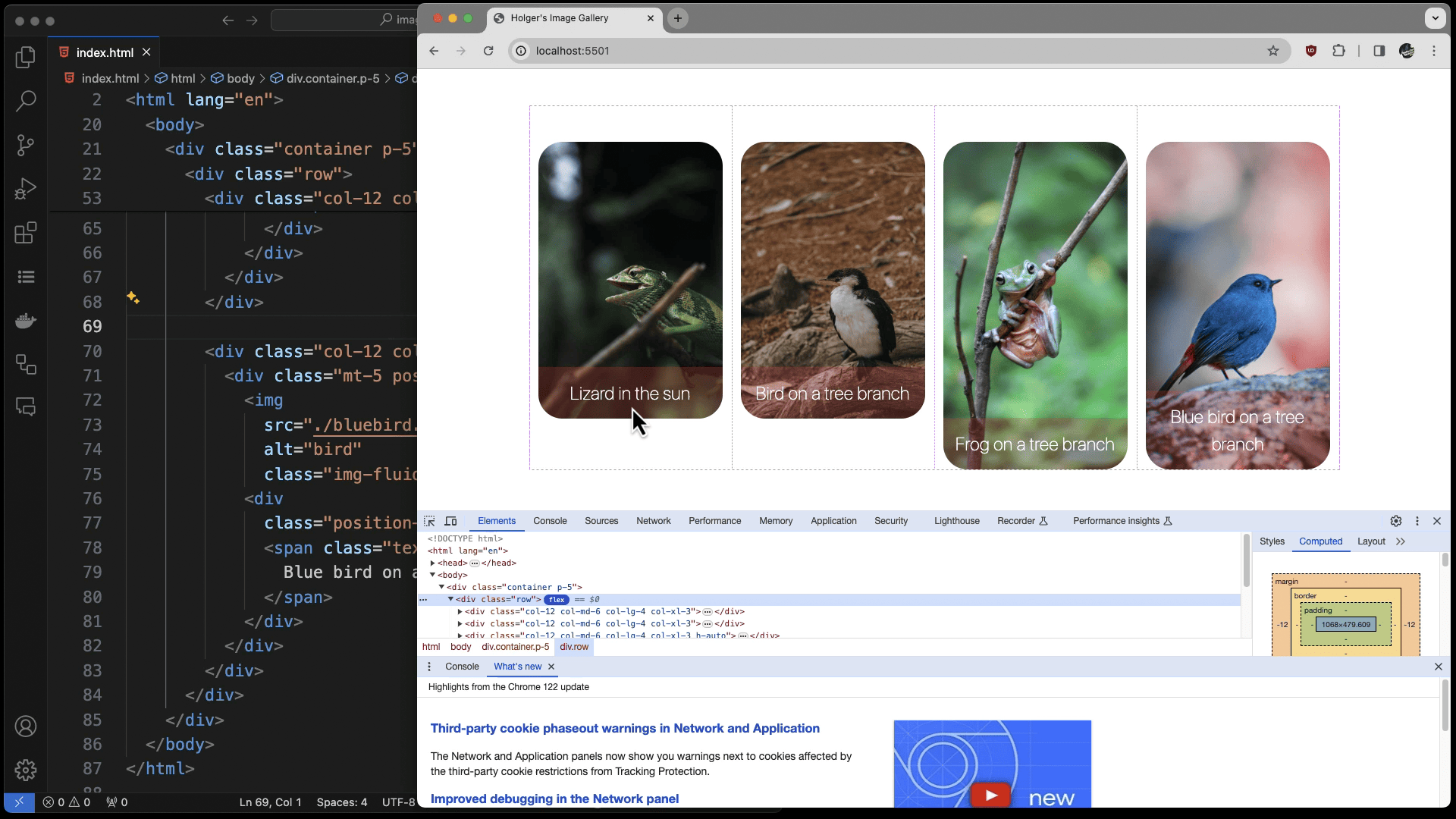Image resolution: width=1456 pixels, height=819 pixels.
Task: Click the What's new close button
Action: 551,666
